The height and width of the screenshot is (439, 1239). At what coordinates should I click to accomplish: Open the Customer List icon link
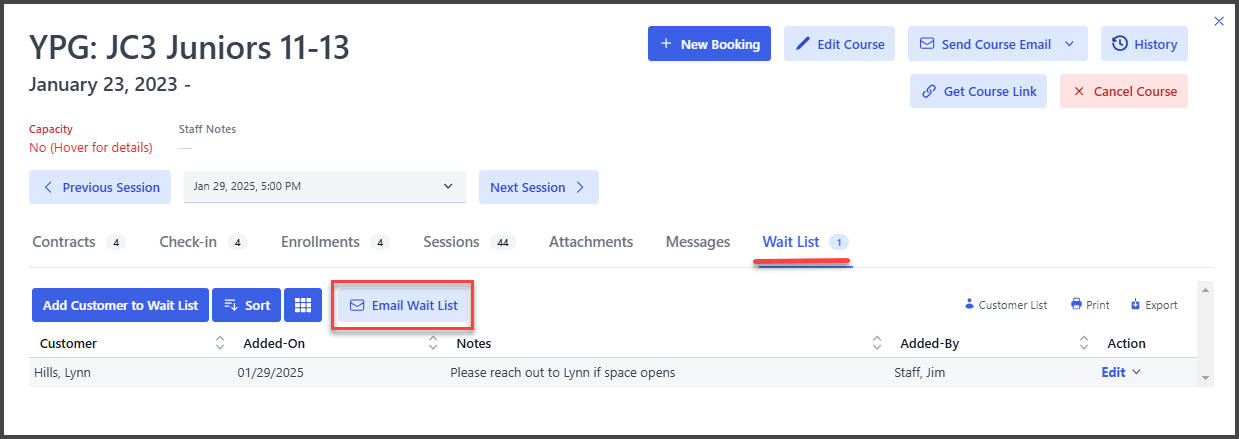click(x=1006, y=305)
